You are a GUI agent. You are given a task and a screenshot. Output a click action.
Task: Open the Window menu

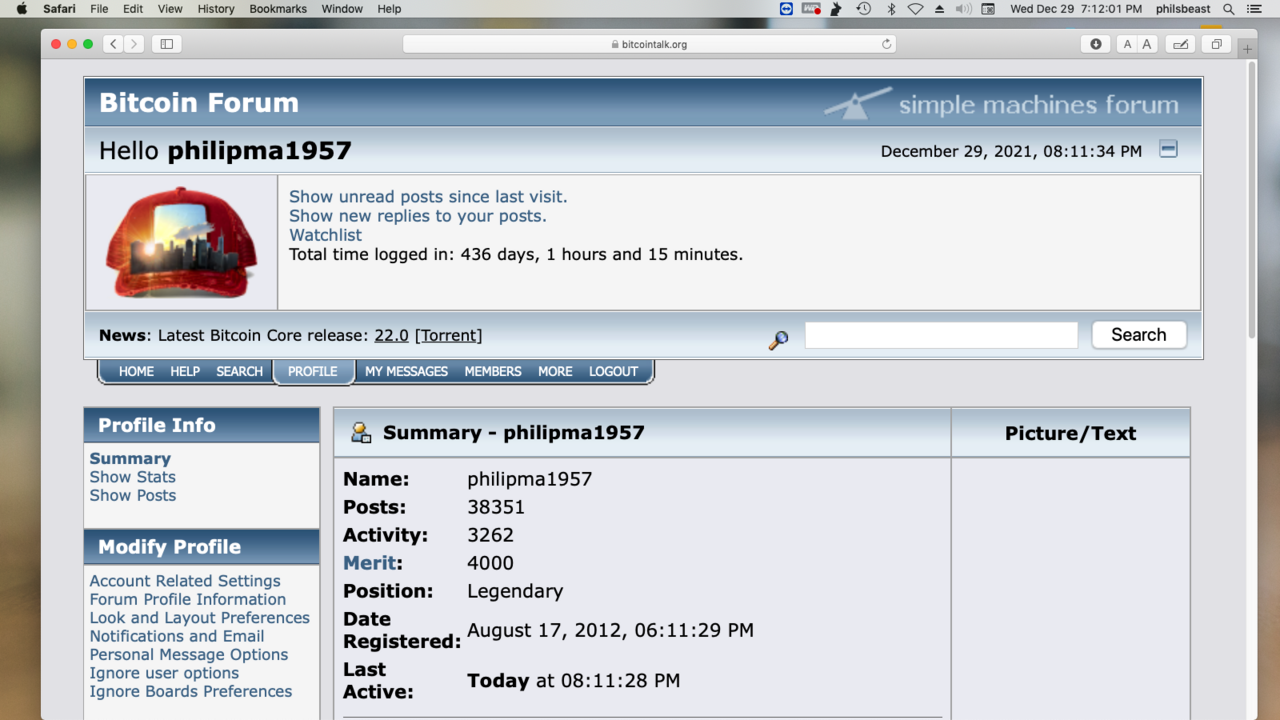(342, 9)
